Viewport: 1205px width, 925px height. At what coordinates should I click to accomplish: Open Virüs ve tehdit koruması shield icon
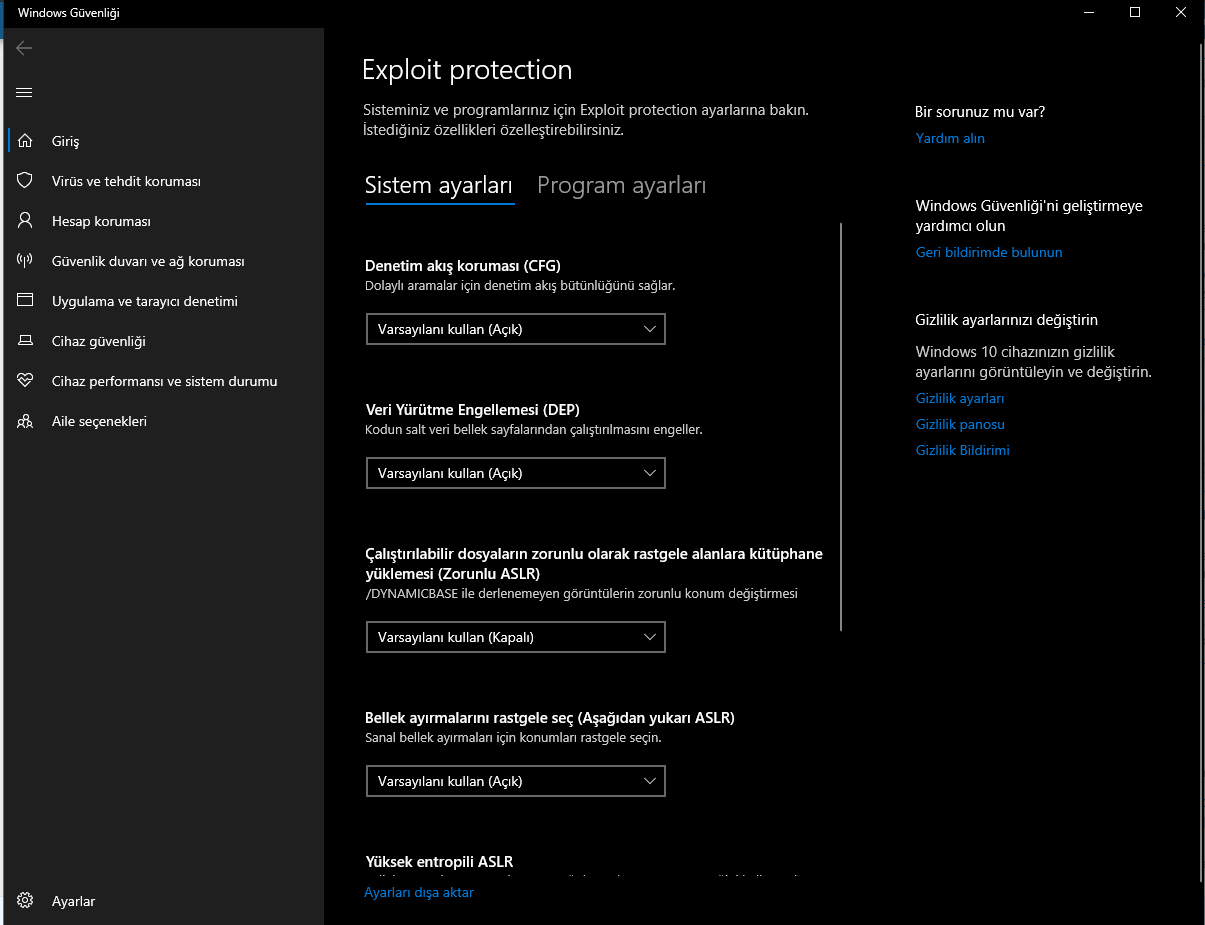(25, 181)
